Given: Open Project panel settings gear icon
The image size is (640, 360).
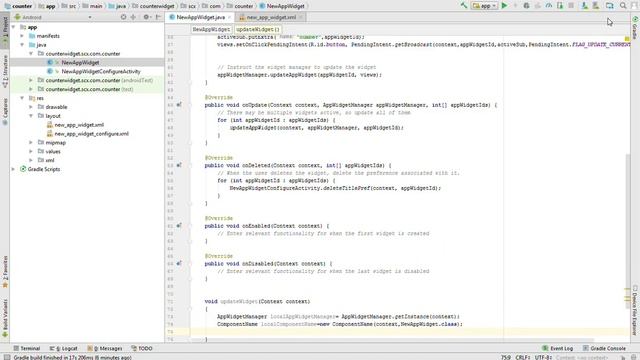Looking at the screenshot, I should [x=146, y=17].
